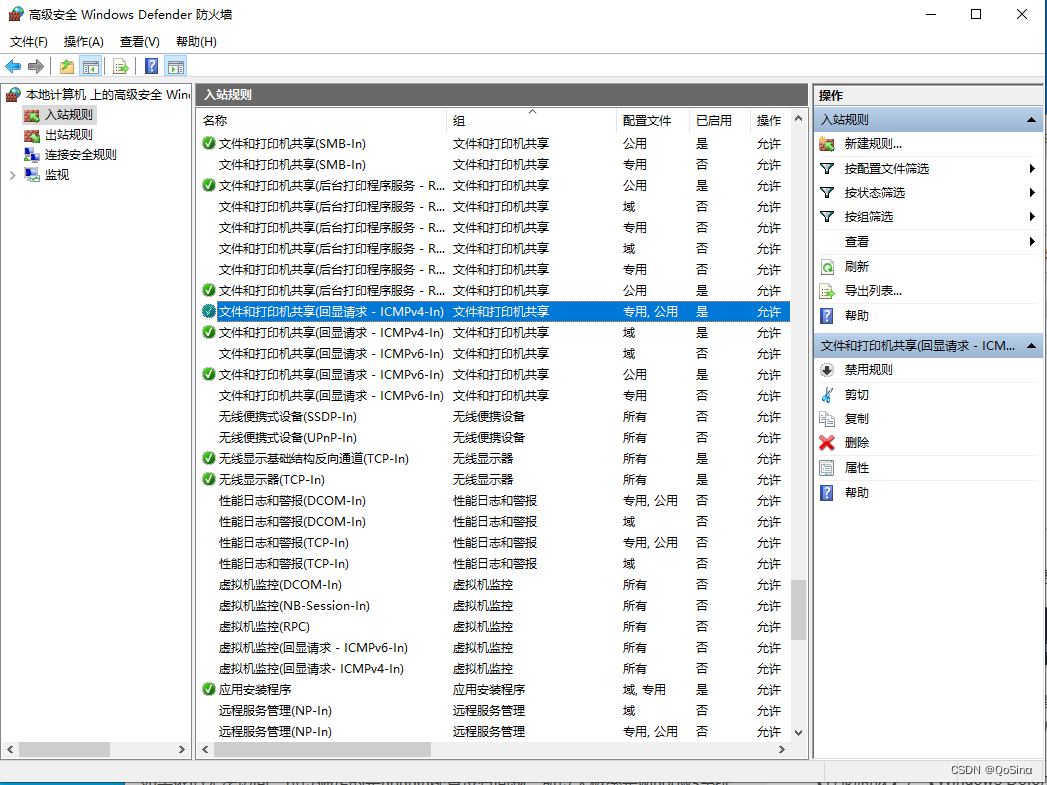Screen dimensions: 1047x785
Task: Click the Up one level folder icon
Action: click(67, 66)
